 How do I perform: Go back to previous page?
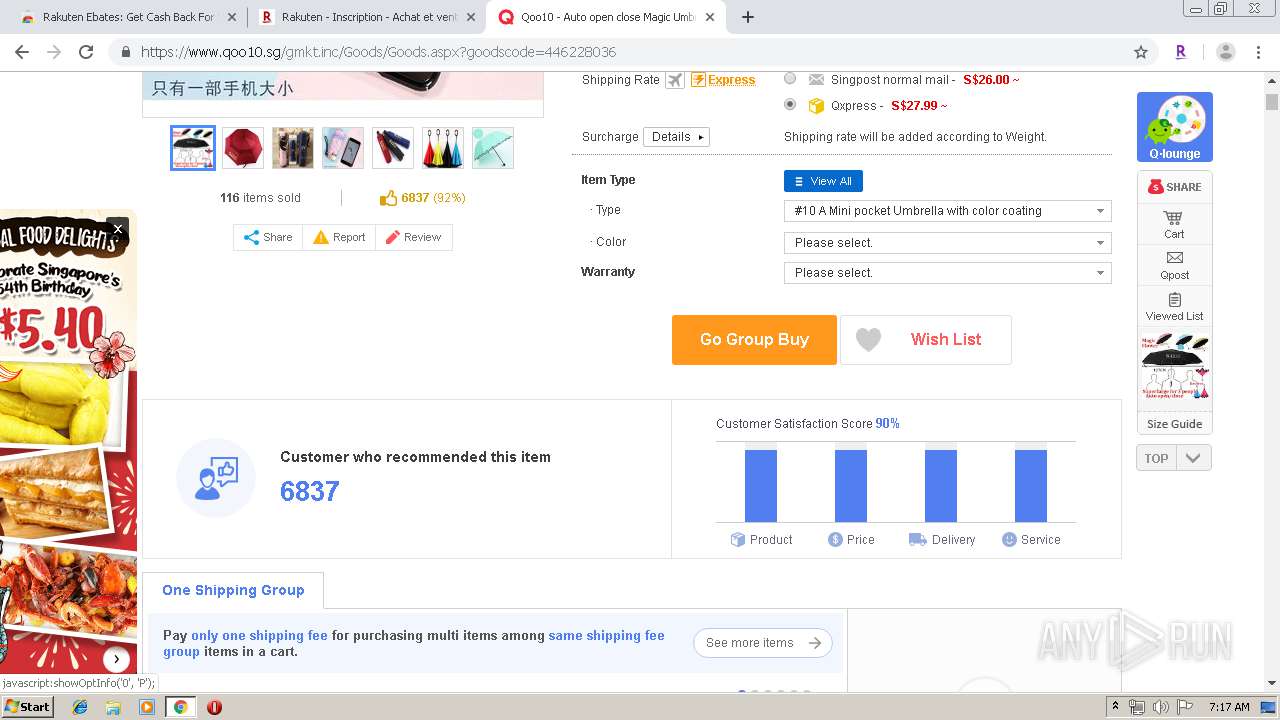click(22, 52)
